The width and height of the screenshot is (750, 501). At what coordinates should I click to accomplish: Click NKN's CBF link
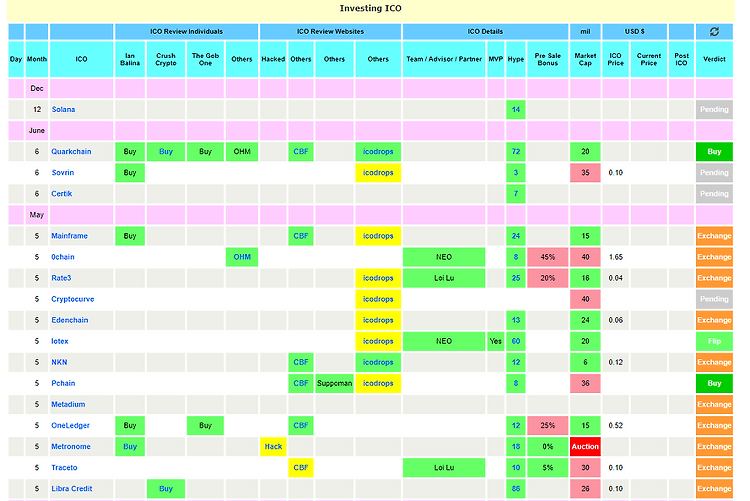(x=300, y=362)
